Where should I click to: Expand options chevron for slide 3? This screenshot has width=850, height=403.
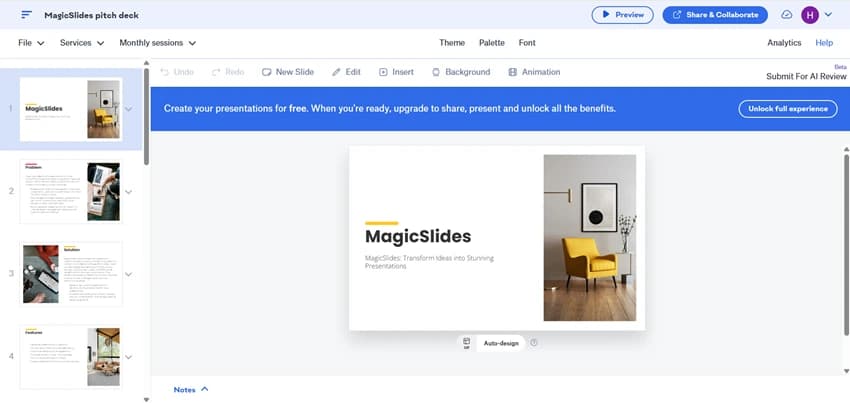[x=128, y=274]
